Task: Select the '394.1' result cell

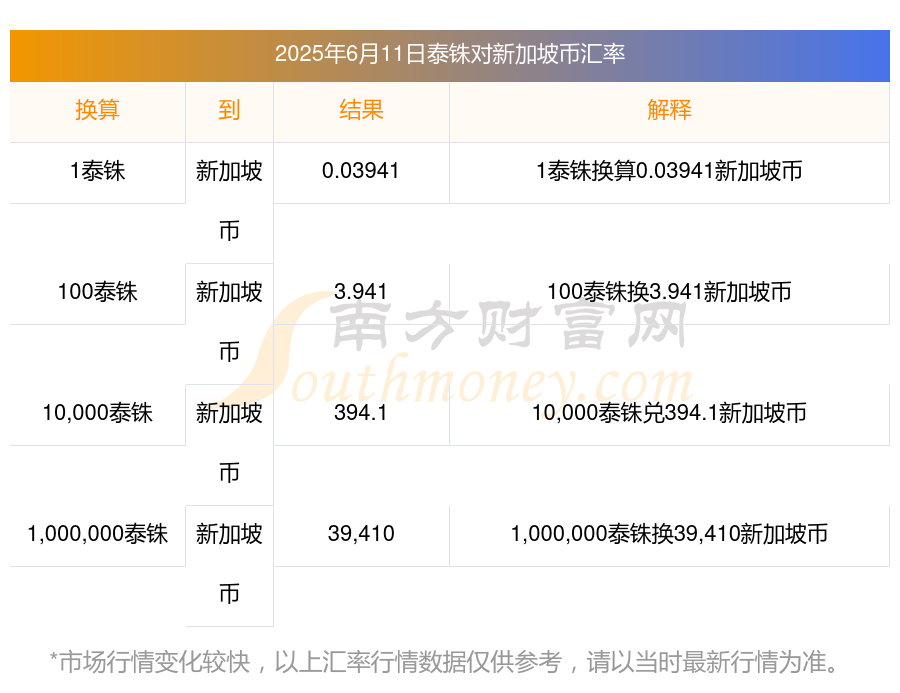Action: point(361,413)
